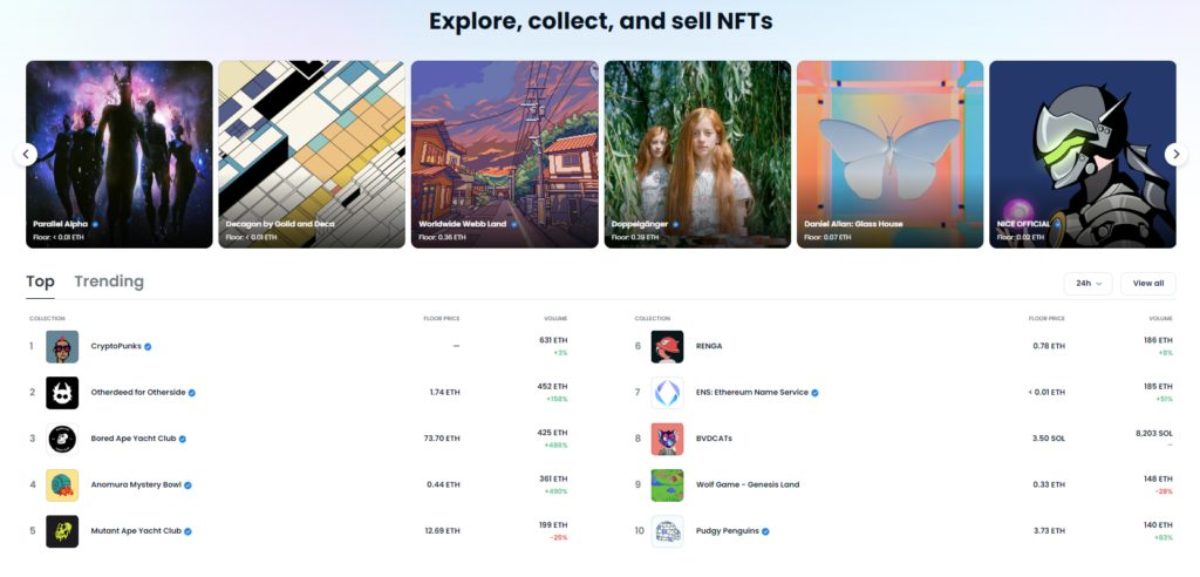The height and width of the screenshot is (577, 1200).
Task: Click CryptoPunks verified badge icon
Action: point(148,346)
